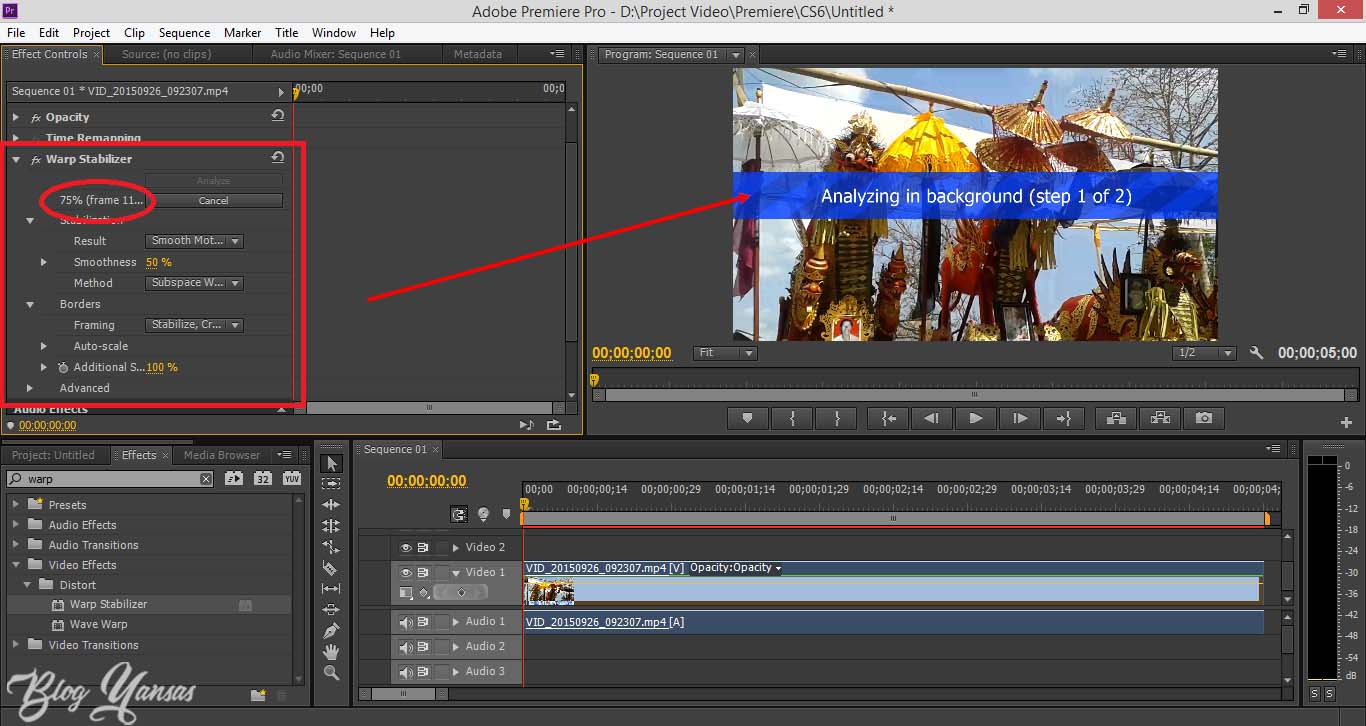
Task: Mute the Audio 1 track
Action: click(405, 621)
